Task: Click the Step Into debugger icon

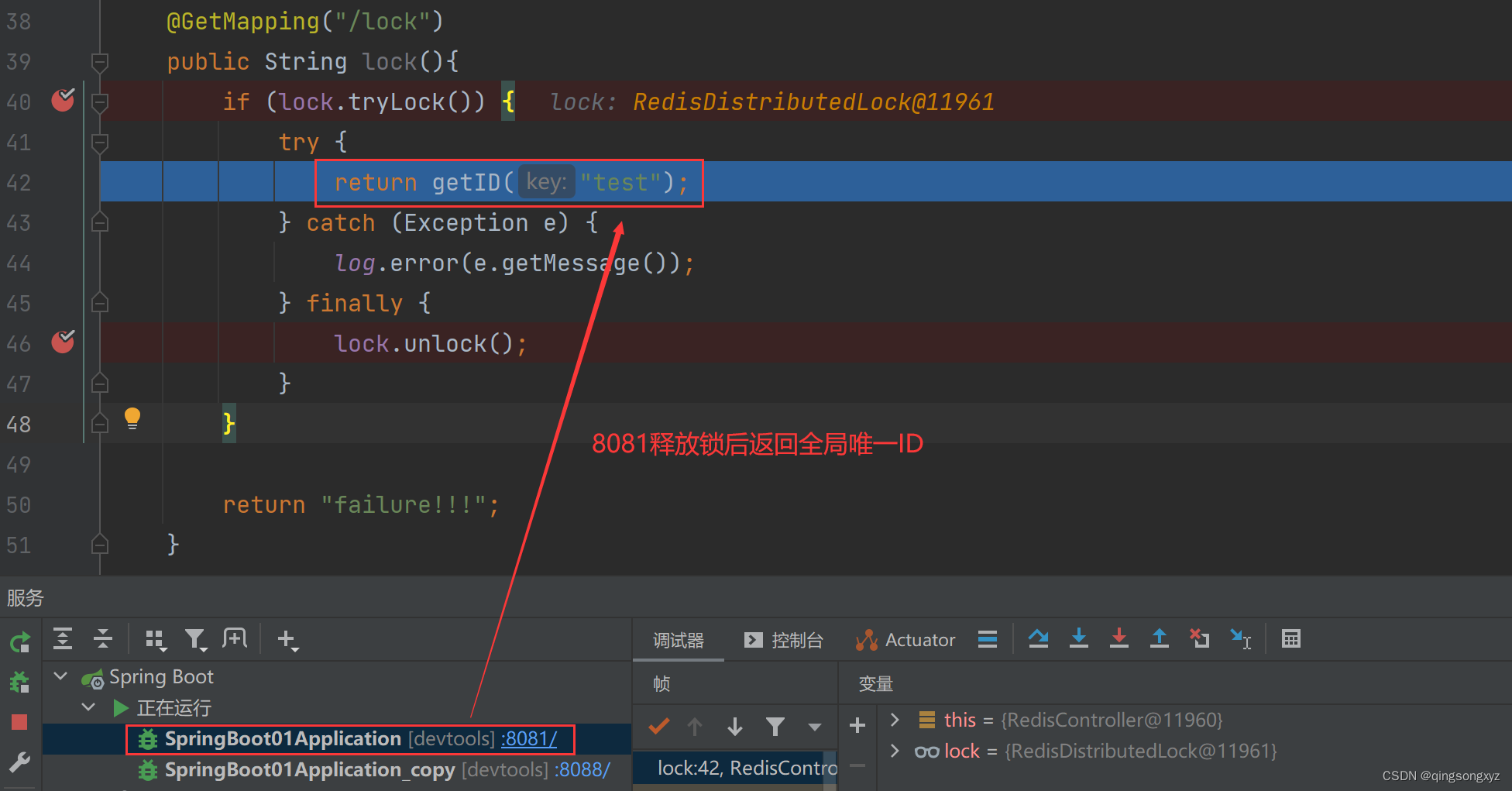Action: pyautogui.click(x=1079, y=639)
